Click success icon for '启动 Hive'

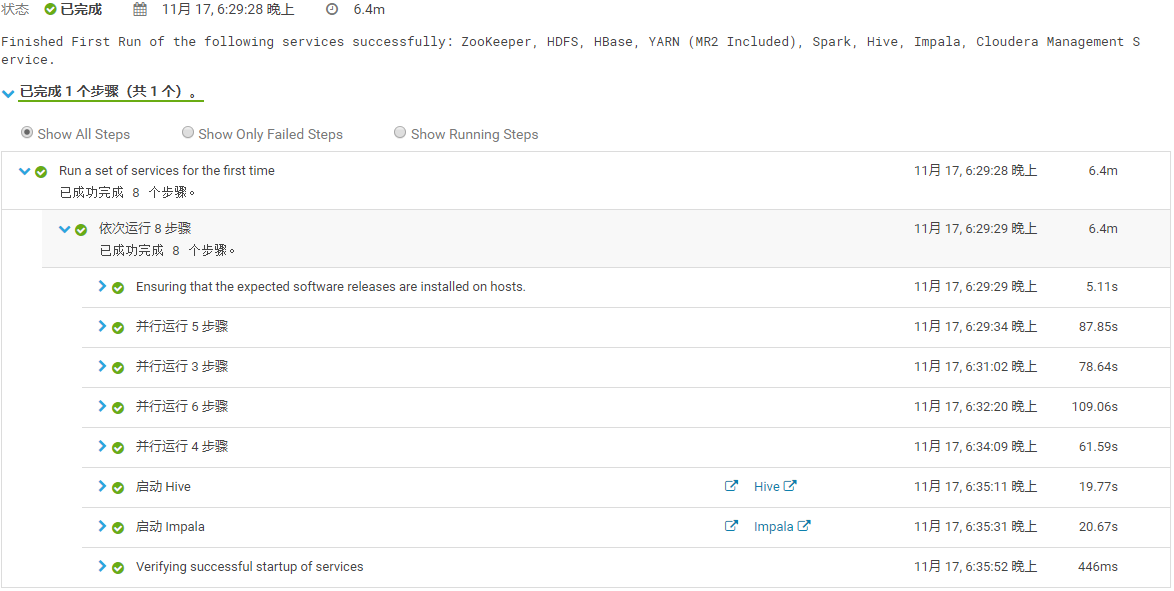(x=118, y=488)
